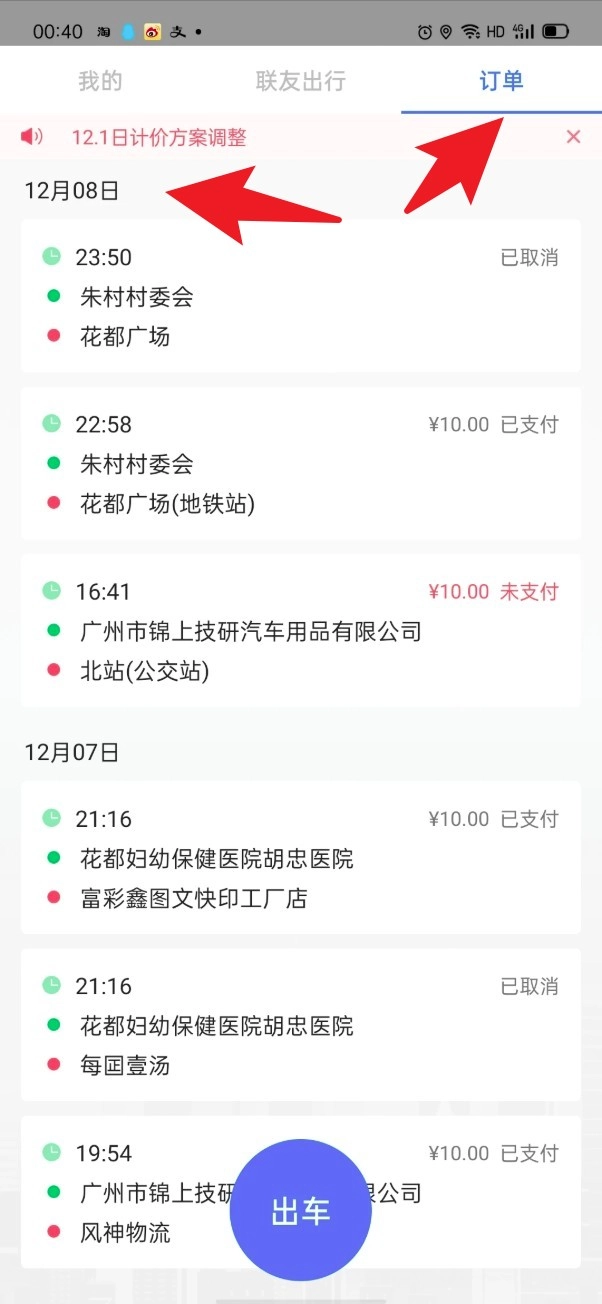Open the paid order to 花都广场(地铁站)
Screen dimensions: 602x1304
point(300,464)
